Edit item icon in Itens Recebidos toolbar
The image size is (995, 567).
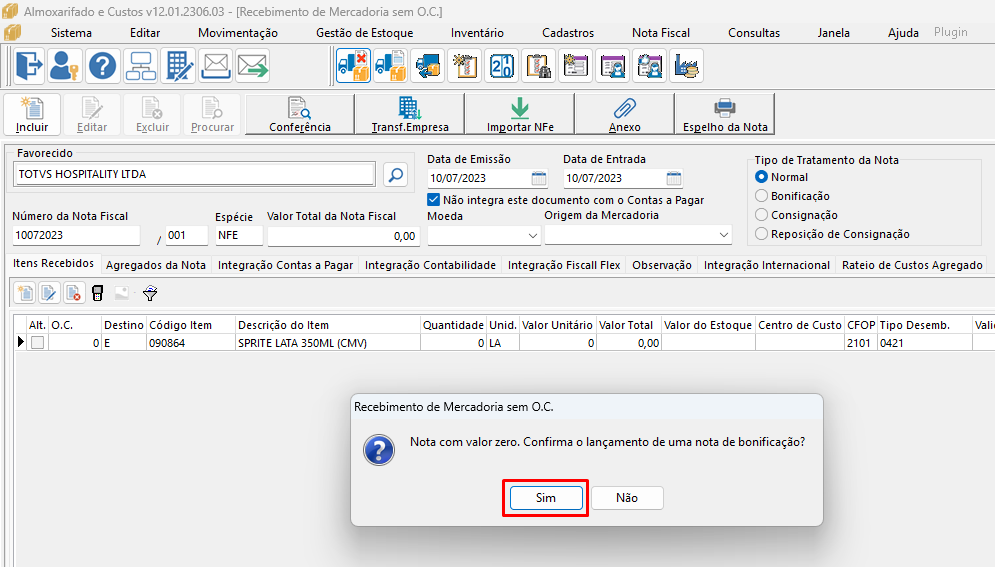click(x=49, y=293)
